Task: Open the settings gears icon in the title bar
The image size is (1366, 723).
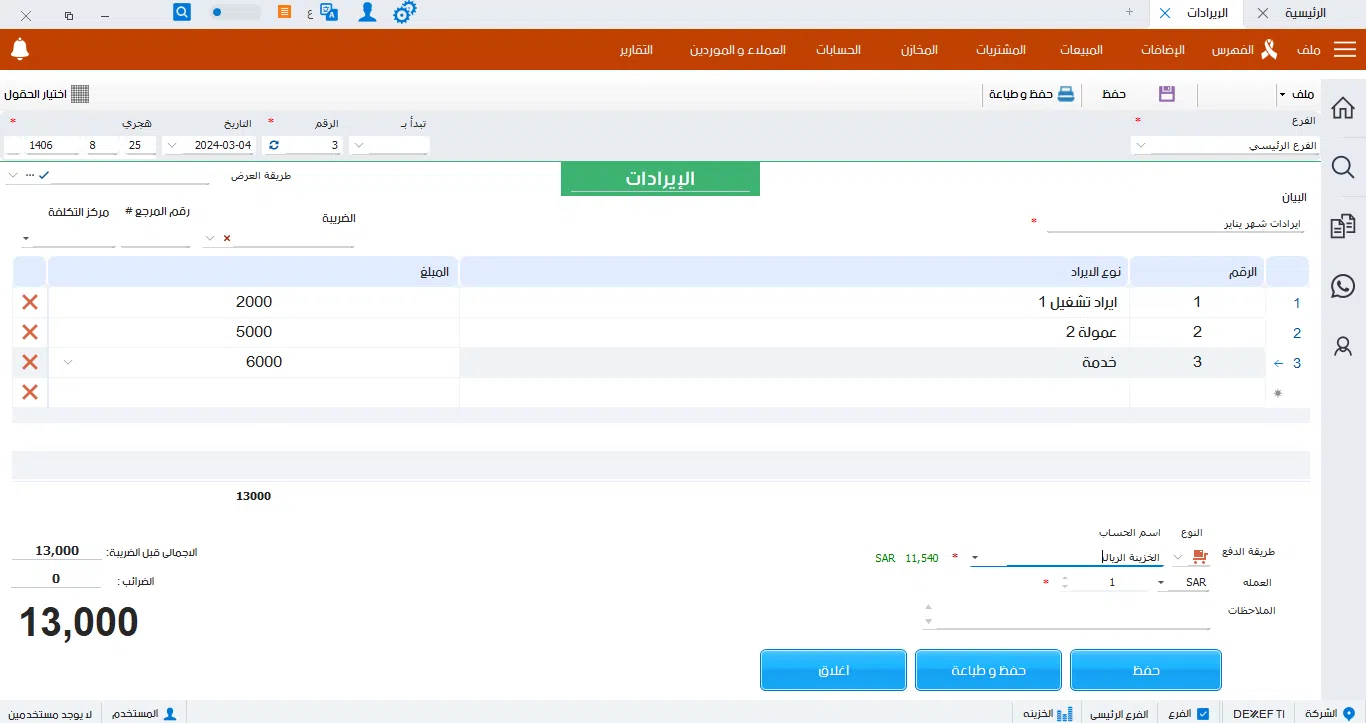Action: pos(404,13)
